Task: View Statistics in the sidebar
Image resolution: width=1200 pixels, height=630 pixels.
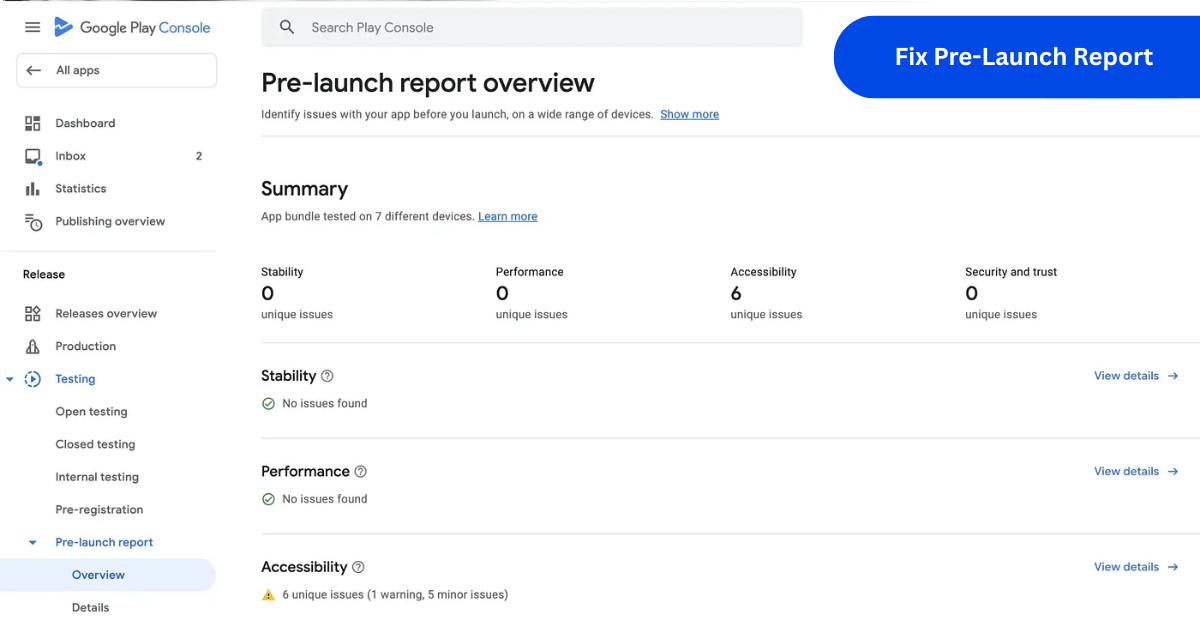Action: coord(81,188)
